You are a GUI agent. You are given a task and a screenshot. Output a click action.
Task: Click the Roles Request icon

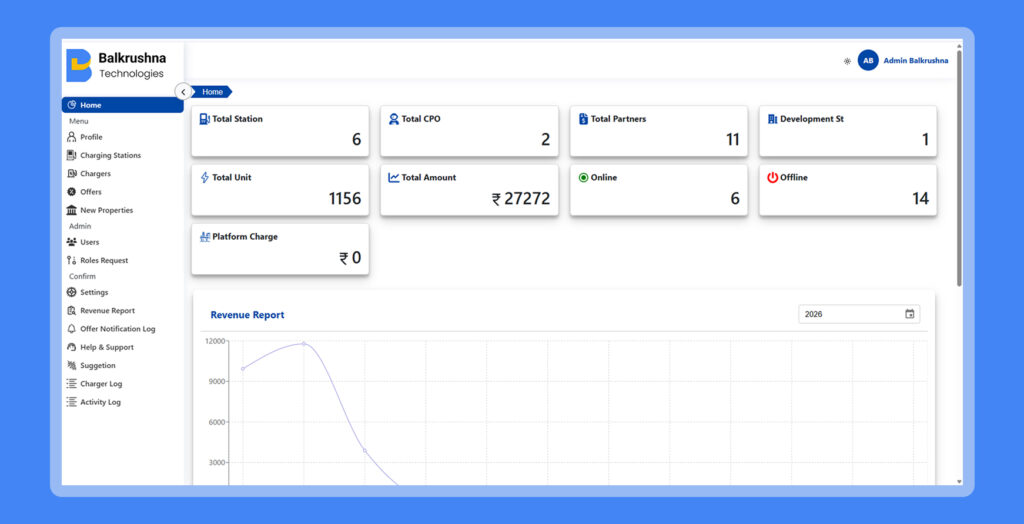(72, 260)
